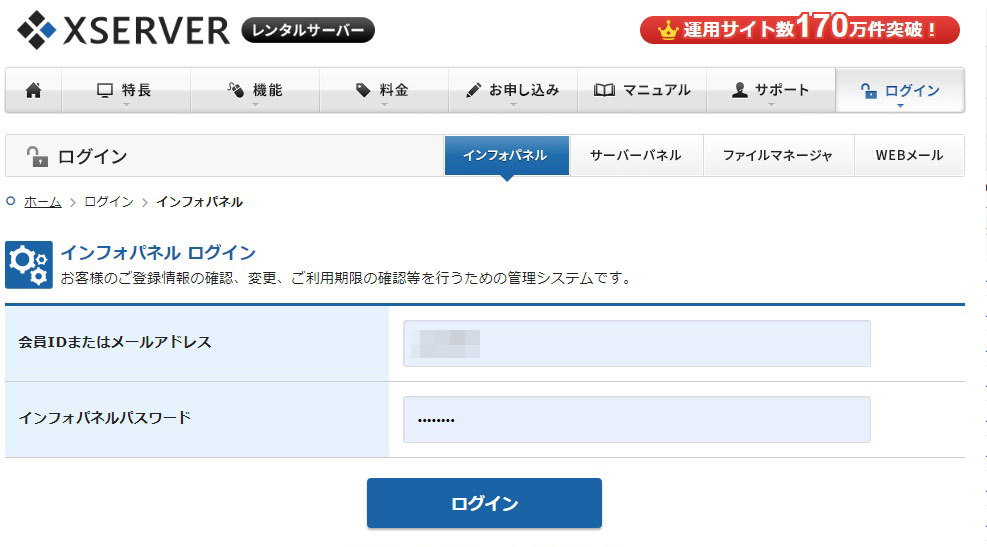Open the 特長 menu
Image resolution: width=987 pixels, height=547 pixels.
pos(126,90)
